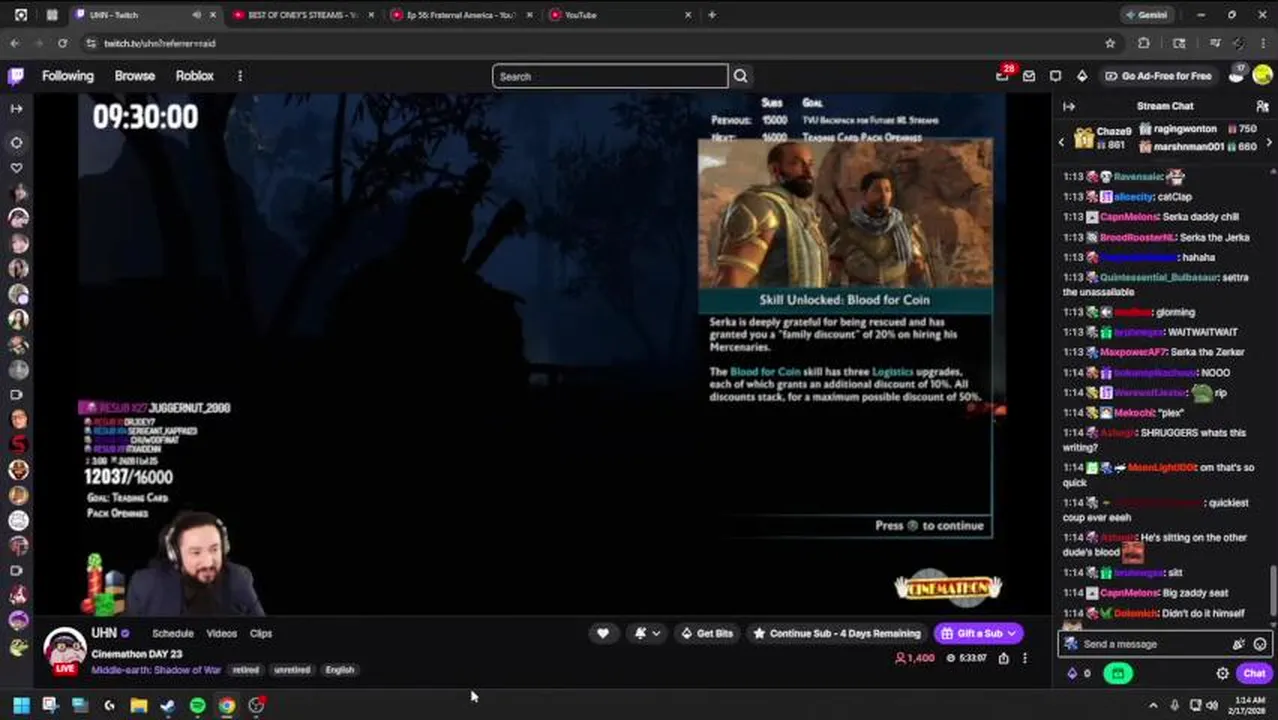The width and height of the screenshot is (1278, 720).
Task: Open Chrome extensions puzzle icon
Action: [1144, 43]
